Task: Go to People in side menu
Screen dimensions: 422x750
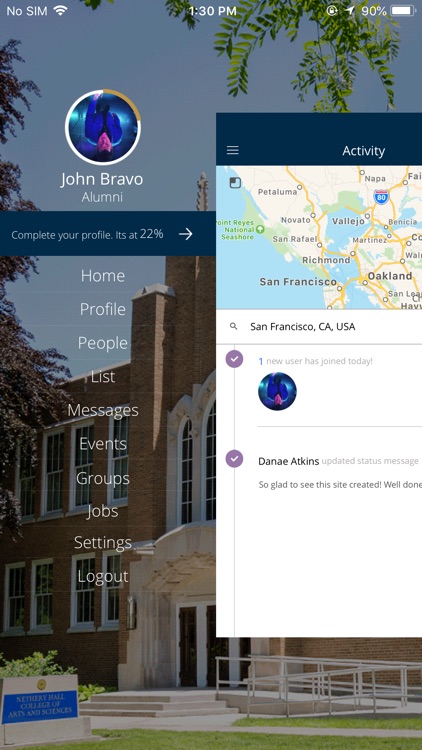Action: tap(103, 343)
